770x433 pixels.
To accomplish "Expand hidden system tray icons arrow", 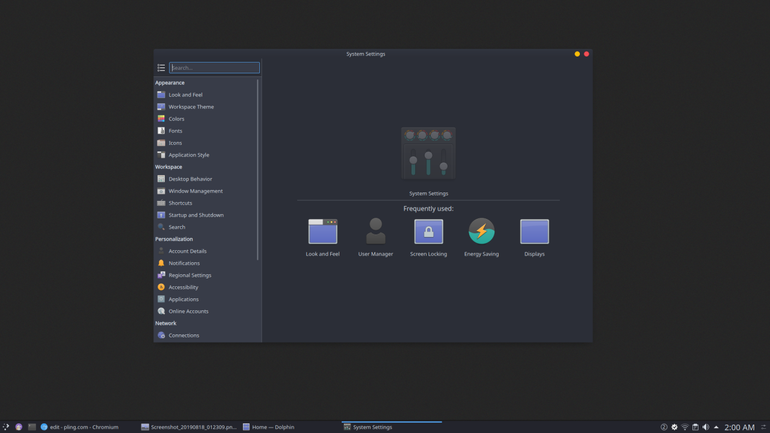I will [716, 427].
